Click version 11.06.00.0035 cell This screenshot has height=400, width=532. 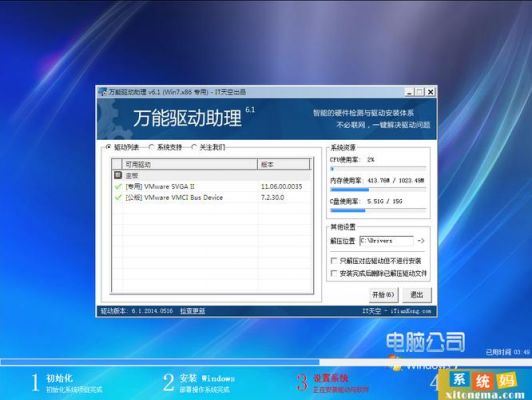click(x=281, y=187)
